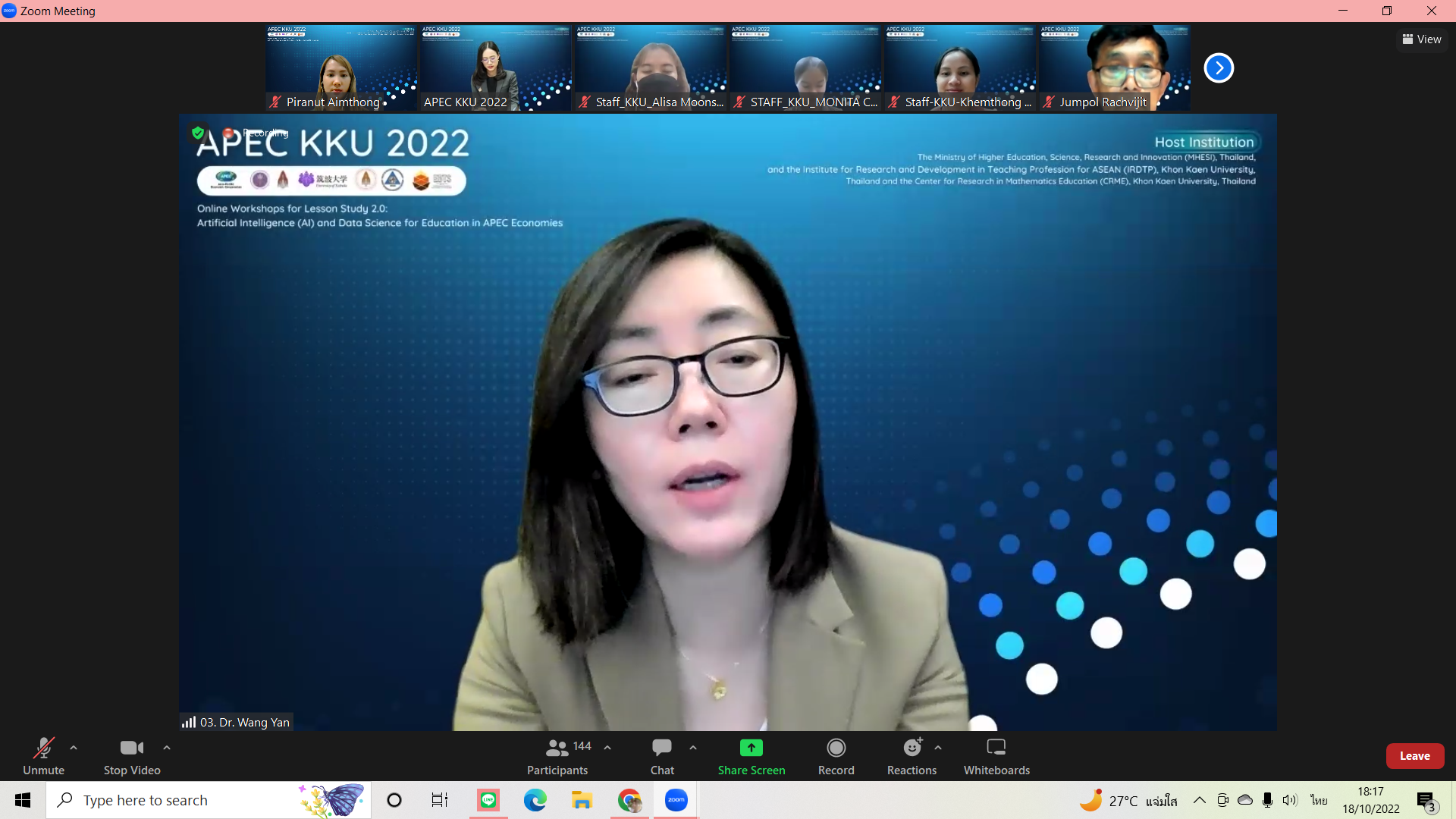Open the View layout menu
The image size is (1456, 819).
(x=1422, y=39)
